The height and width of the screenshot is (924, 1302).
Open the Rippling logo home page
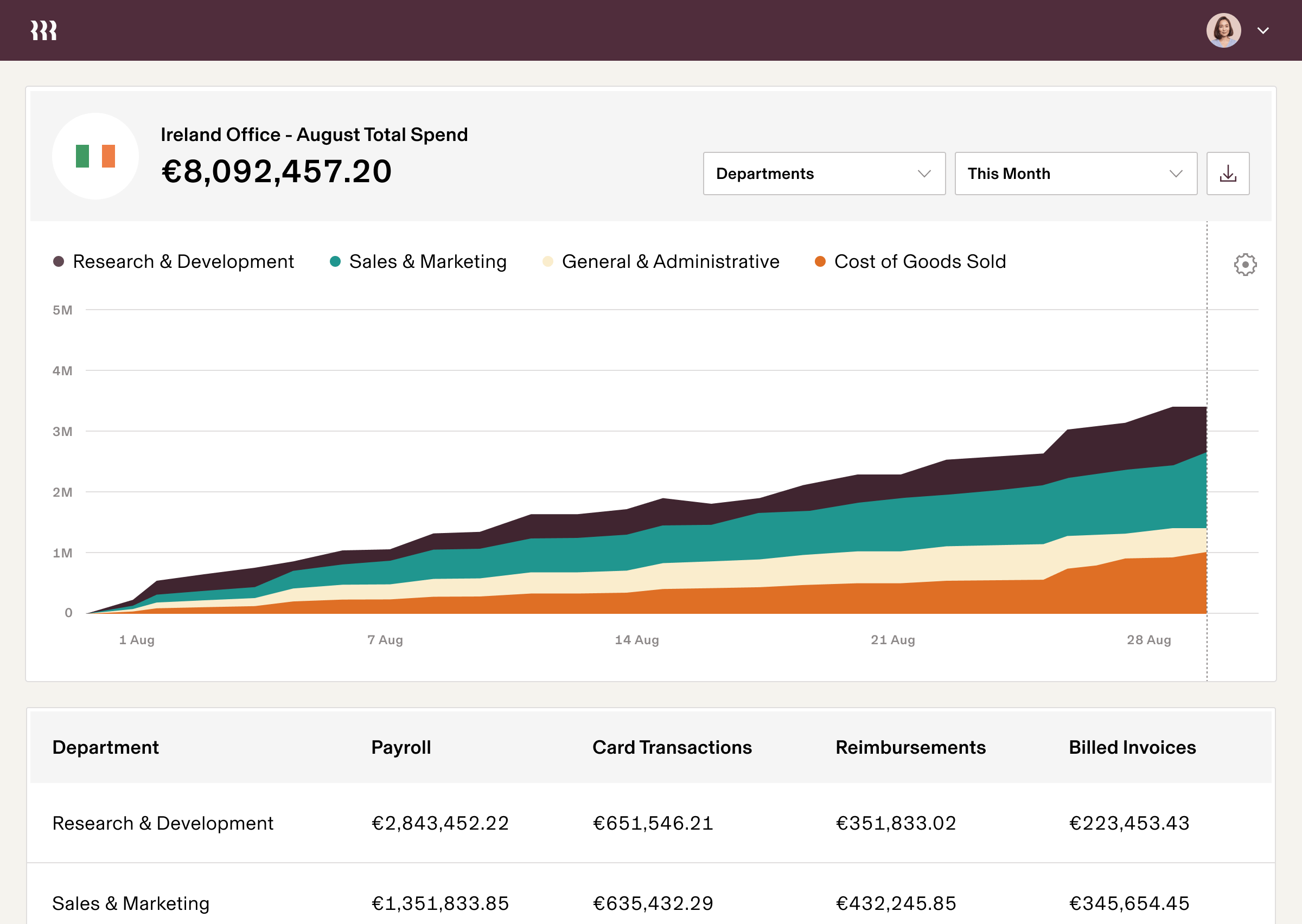[x=43, y=30]
